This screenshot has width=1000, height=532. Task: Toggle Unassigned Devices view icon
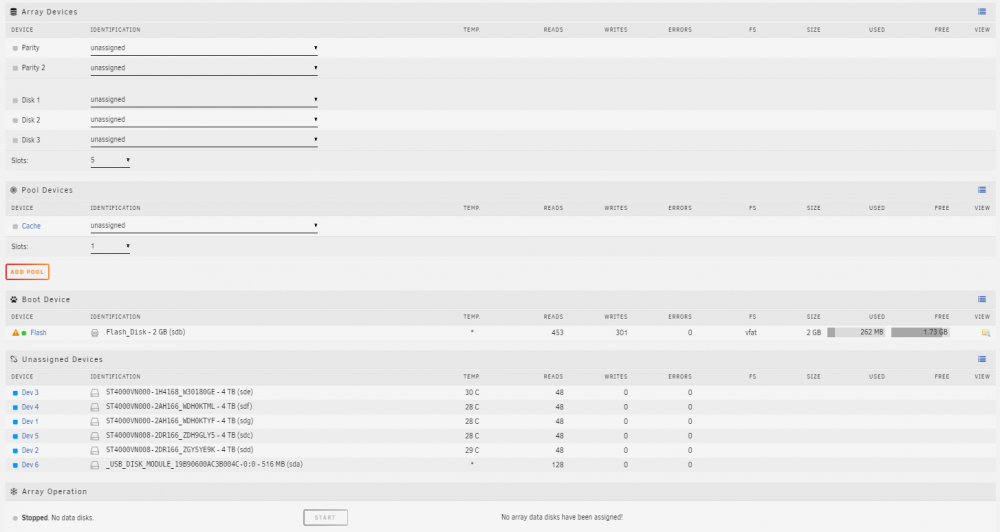(x=982, y=359)
